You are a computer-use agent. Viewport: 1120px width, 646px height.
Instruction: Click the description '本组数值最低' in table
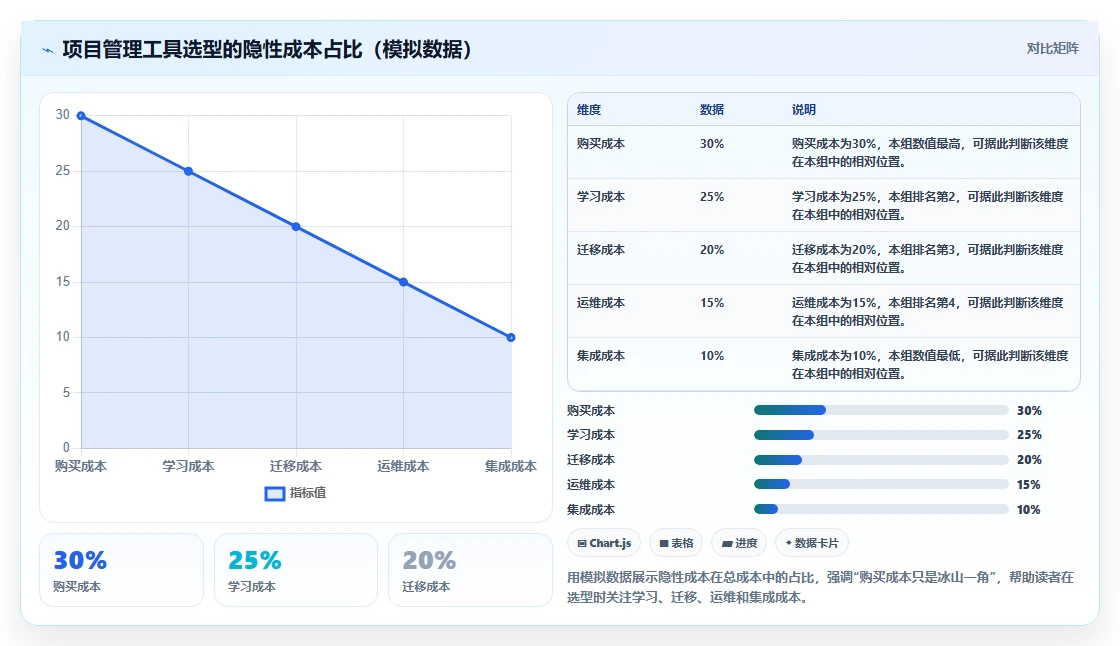click(924, 355)
